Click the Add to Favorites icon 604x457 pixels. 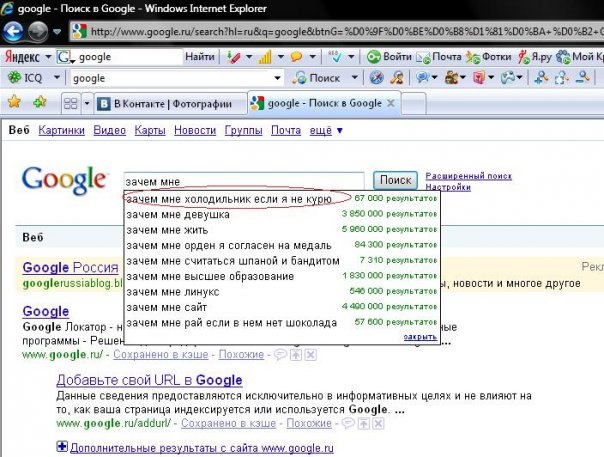pos(40,102)
